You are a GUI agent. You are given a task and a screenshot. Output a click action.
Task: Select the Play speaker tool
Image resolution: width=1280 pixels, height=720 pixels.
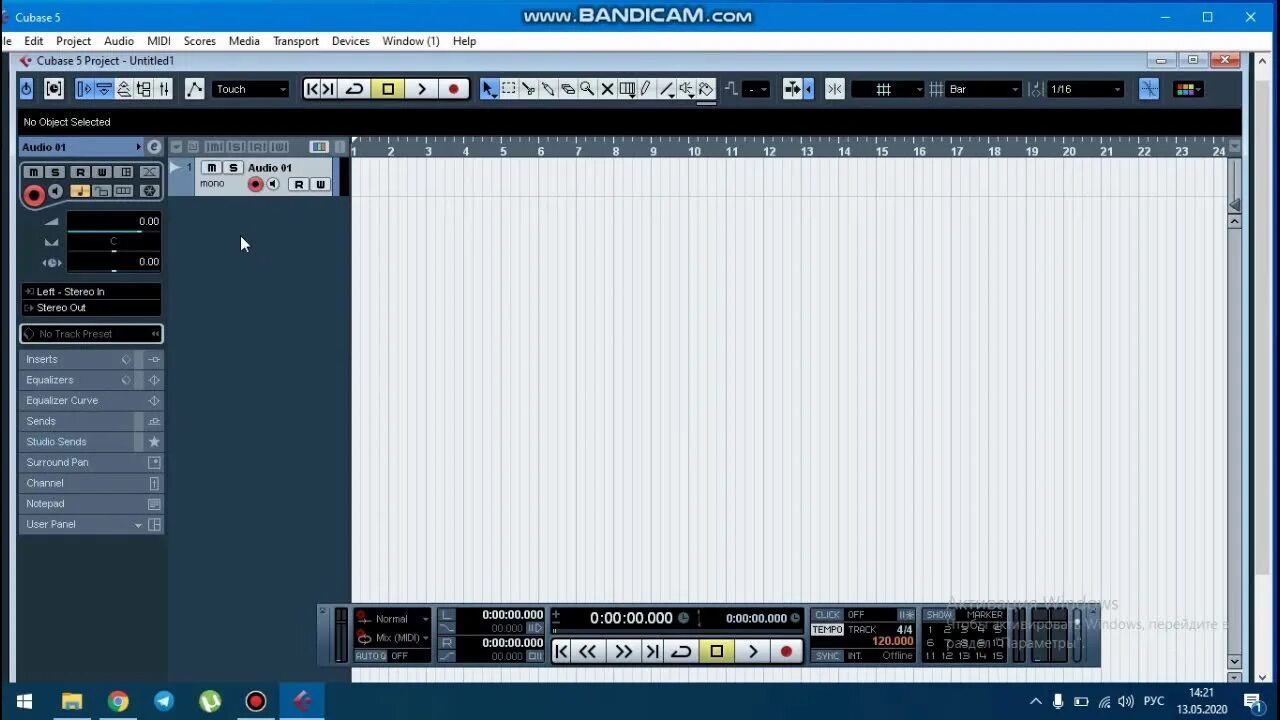[686, 89]
